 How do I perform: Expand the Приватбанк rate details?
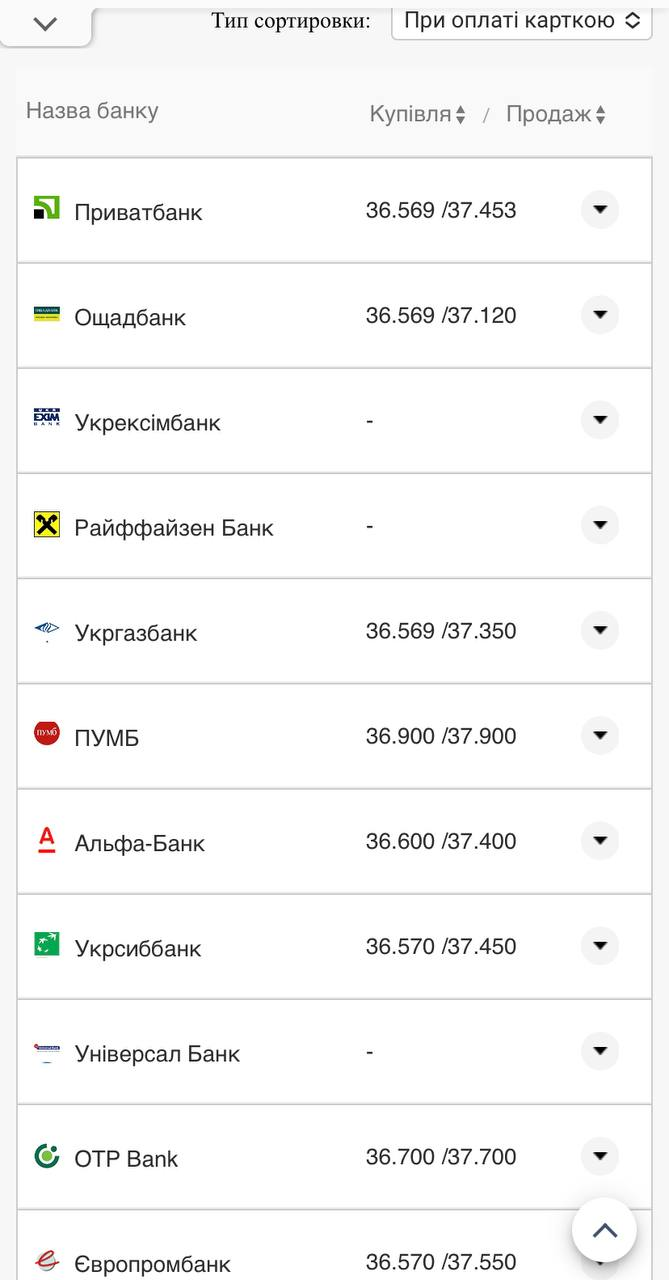pos(600,210)
